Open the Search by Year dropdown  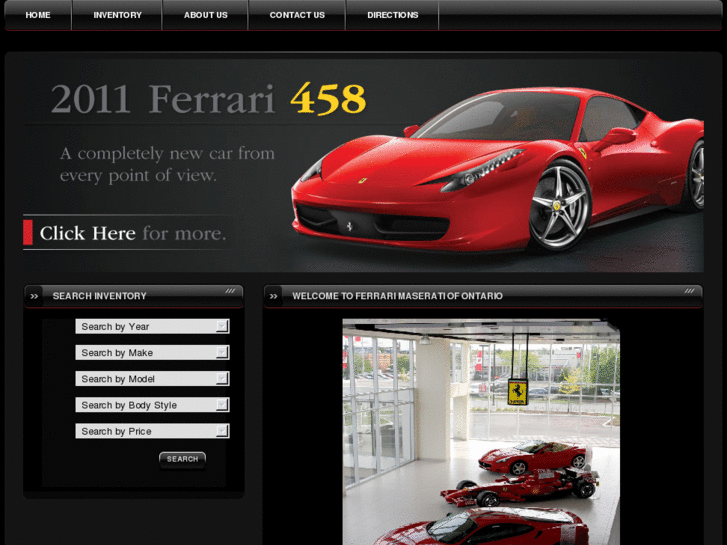click(x=153, y=326)
